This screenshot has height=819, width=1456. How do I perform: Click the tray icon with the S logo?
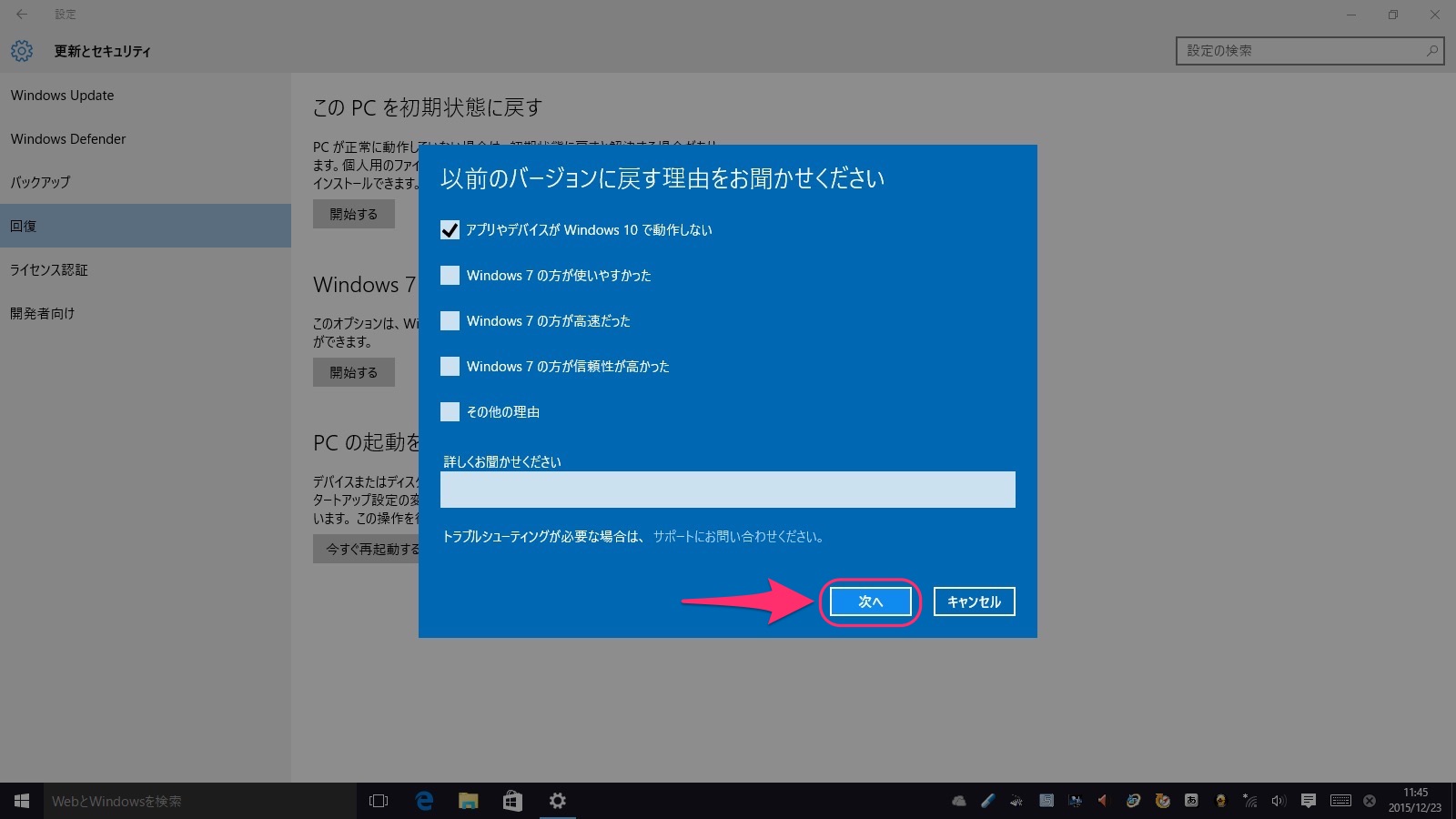point(1046,801)
